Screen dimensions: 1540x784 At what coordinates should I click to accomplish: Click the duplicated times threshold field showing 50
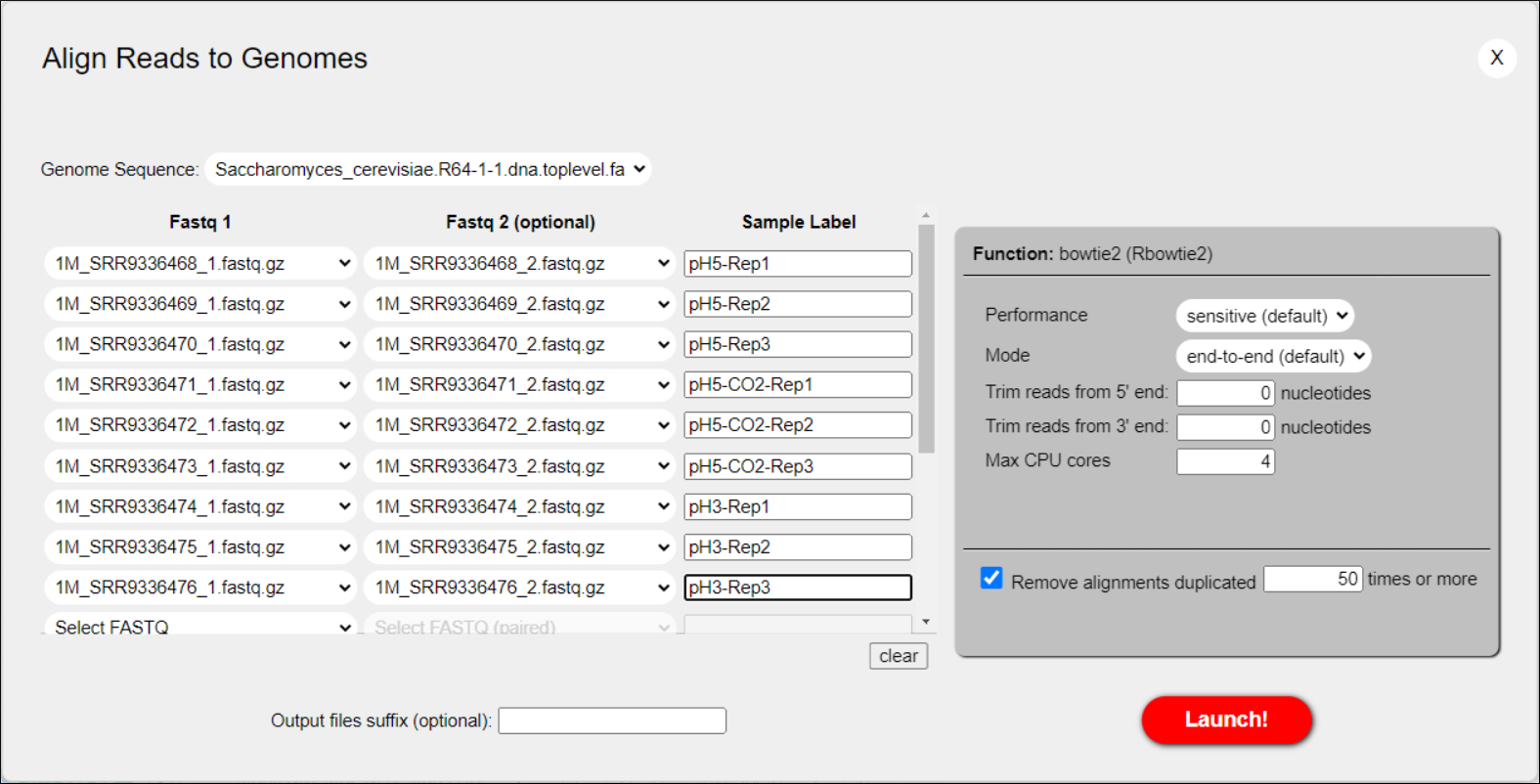coord(1312,579)
